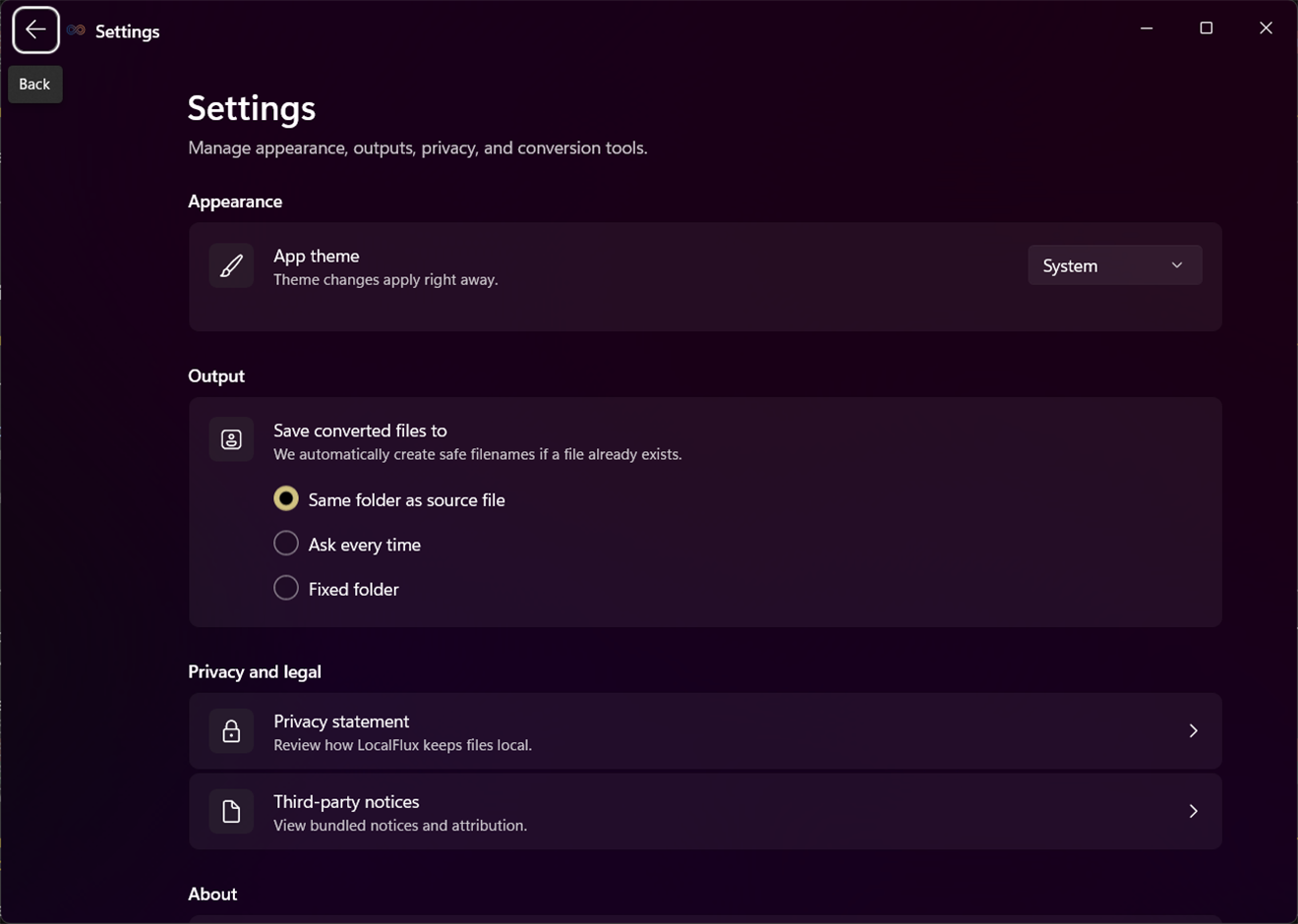Click the 'Manage appearance, outputs' subtitle text
Image resolution: width=1298 pixels, height=924 pixels.
[x=418, y=148]
